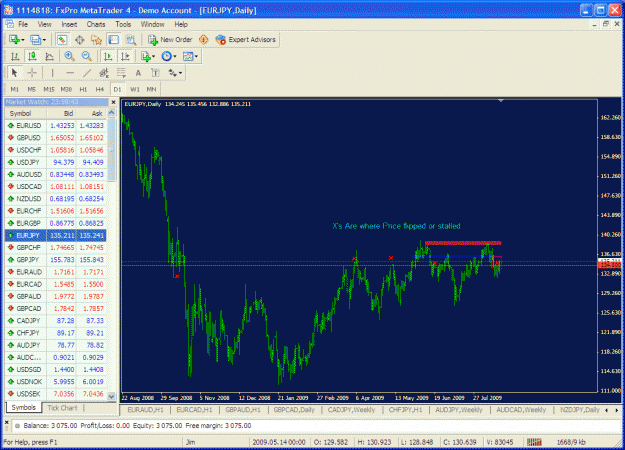The height and width of the screenshot is (450, 625).
Task: Select the Horizontal Line drawing tool
Action: (x=70, y=73)
